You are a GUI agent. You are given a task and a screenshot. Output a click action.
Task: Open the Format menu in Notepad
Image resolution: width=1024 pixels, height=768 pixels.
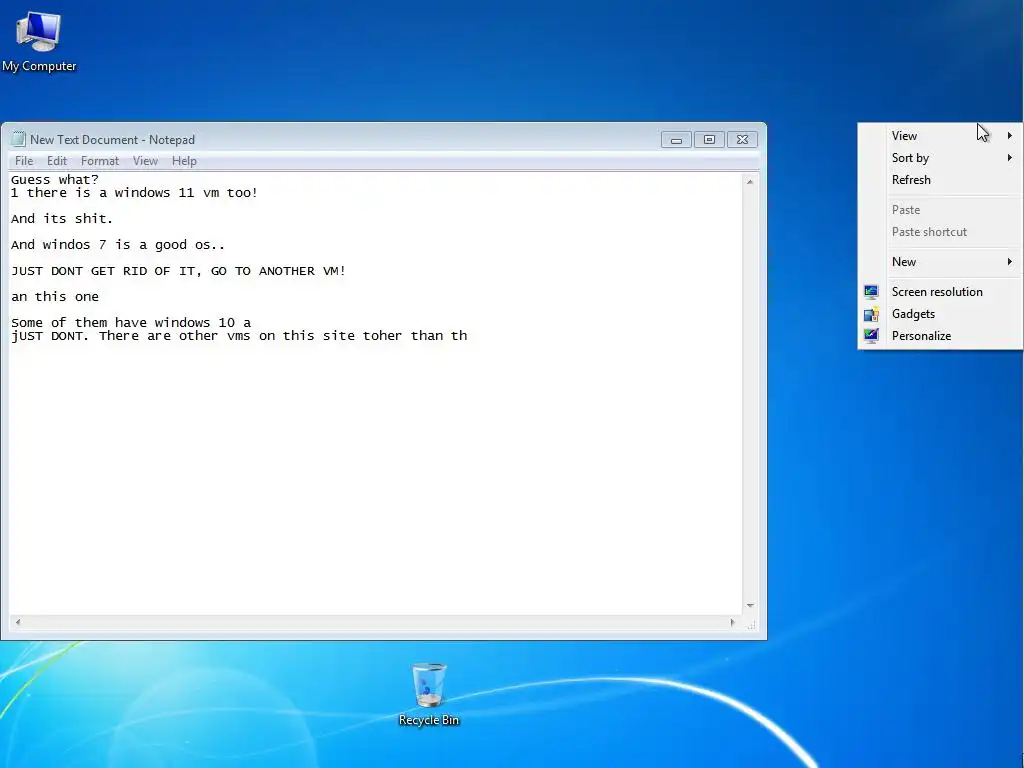tap(100, 161)
